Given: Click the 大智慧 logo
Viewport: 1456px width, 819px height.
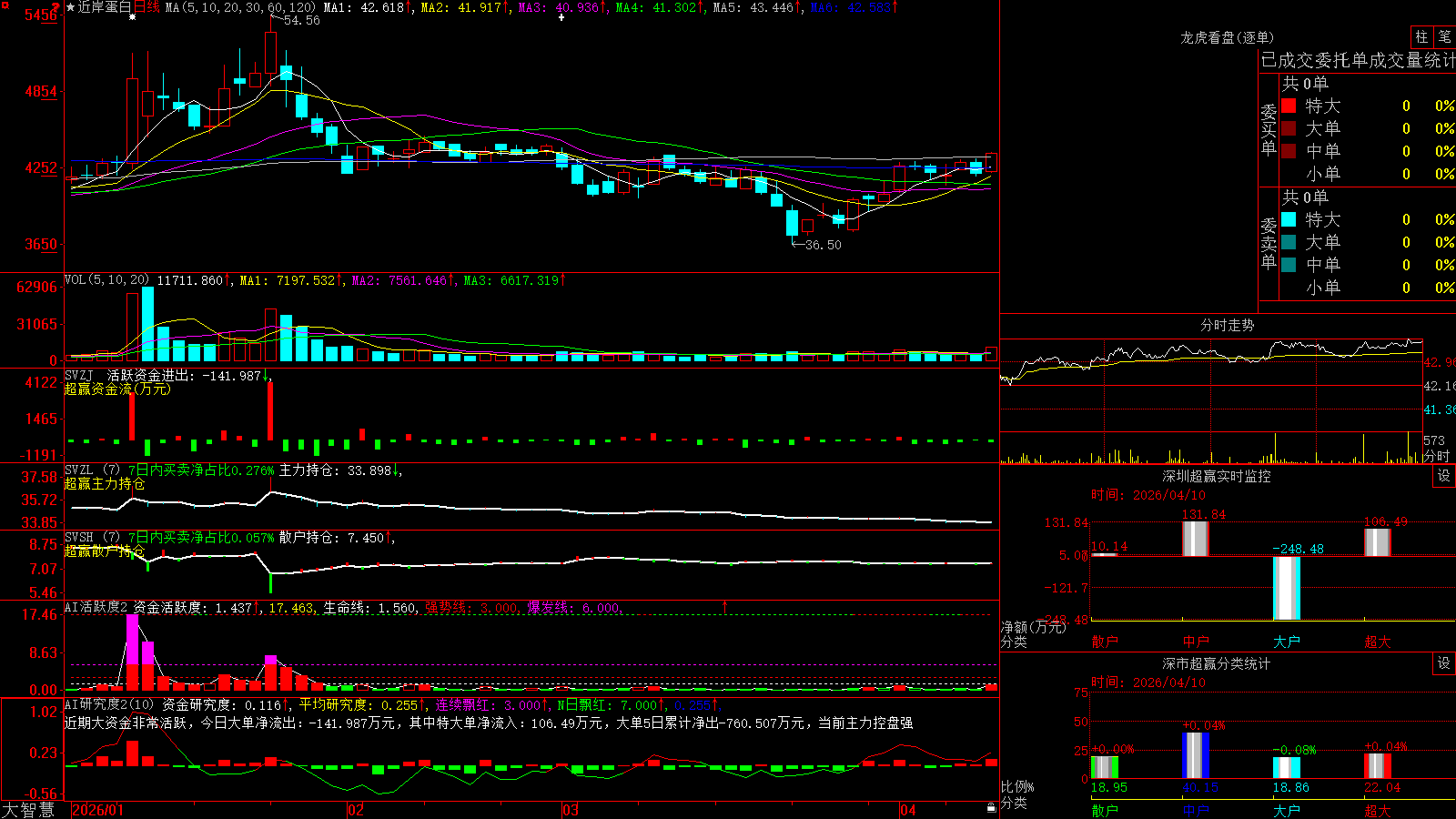Looking at the screenshot, I should 28,809.
